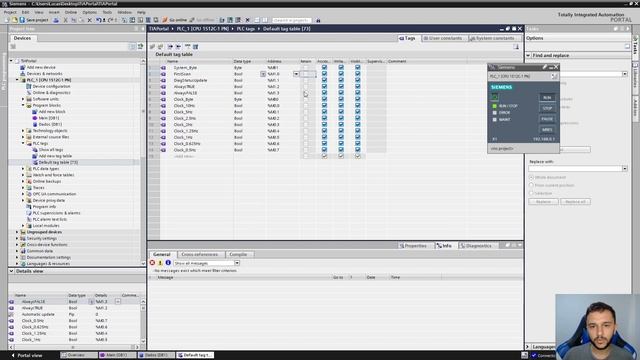Expand the Watch and force tables node
This screenshot has width=640, height=360.
[23, 175]
